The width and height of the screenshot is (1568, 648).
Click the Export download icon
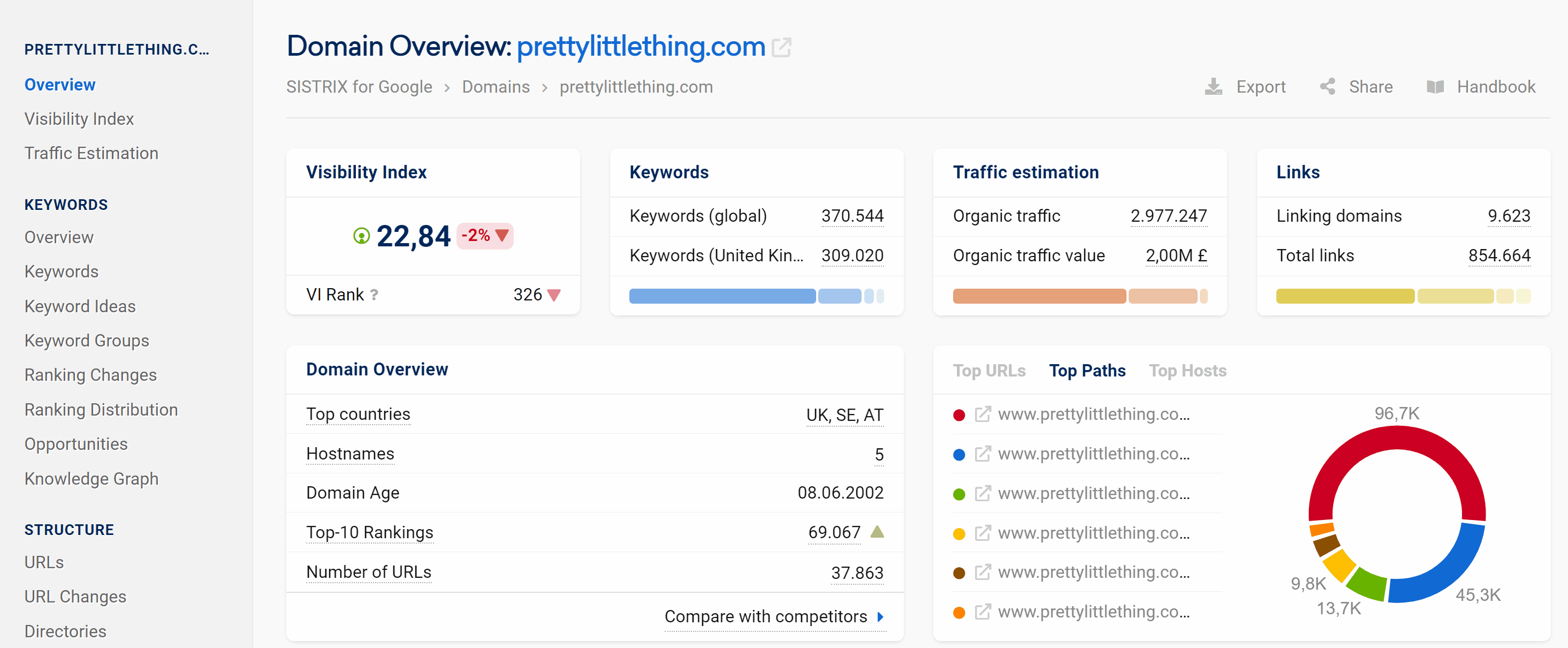pos(1213,86)
